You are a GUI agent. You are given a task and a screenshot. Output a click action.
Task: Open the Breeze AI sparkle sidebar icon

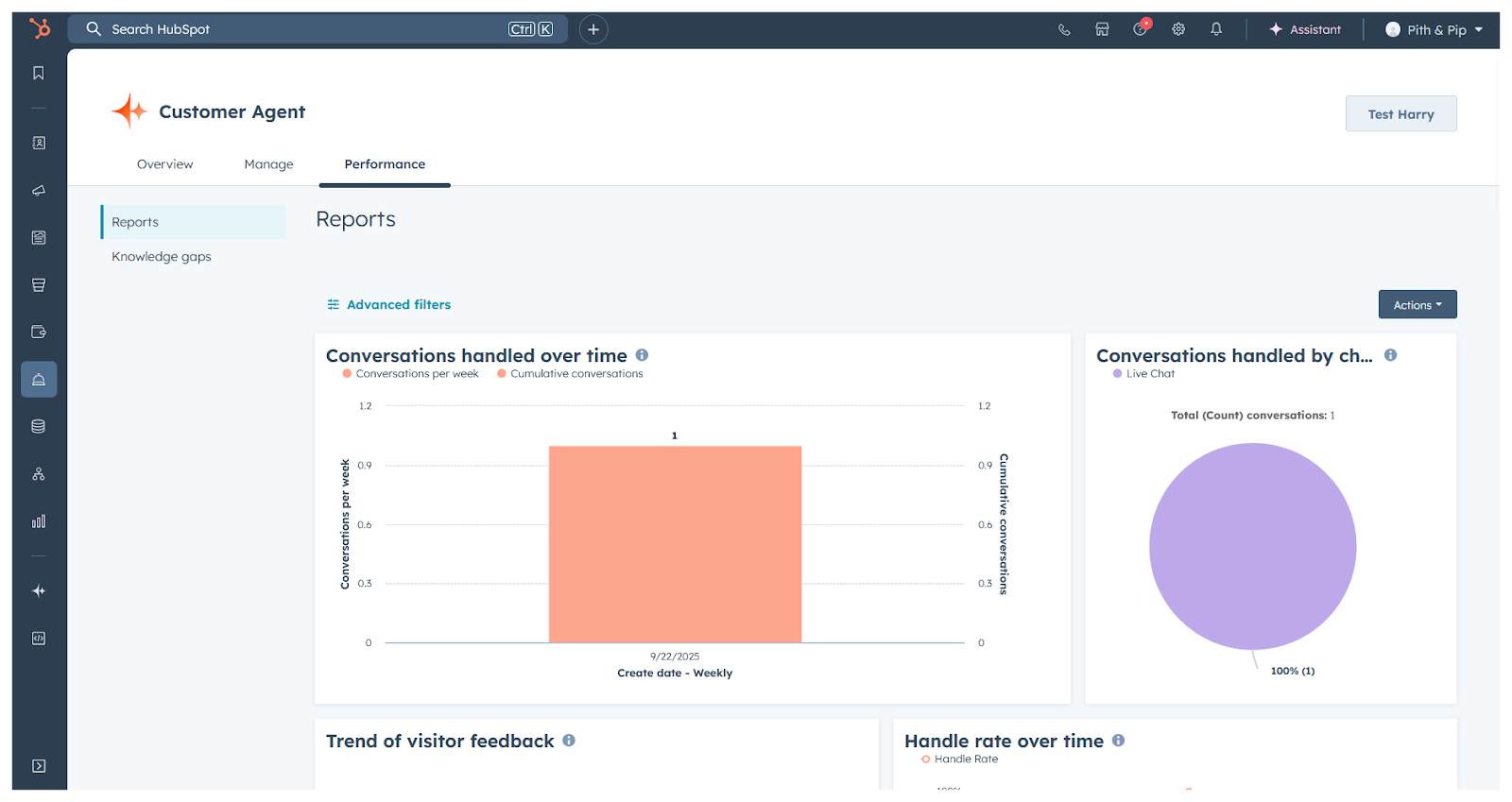tap(39, 590)
